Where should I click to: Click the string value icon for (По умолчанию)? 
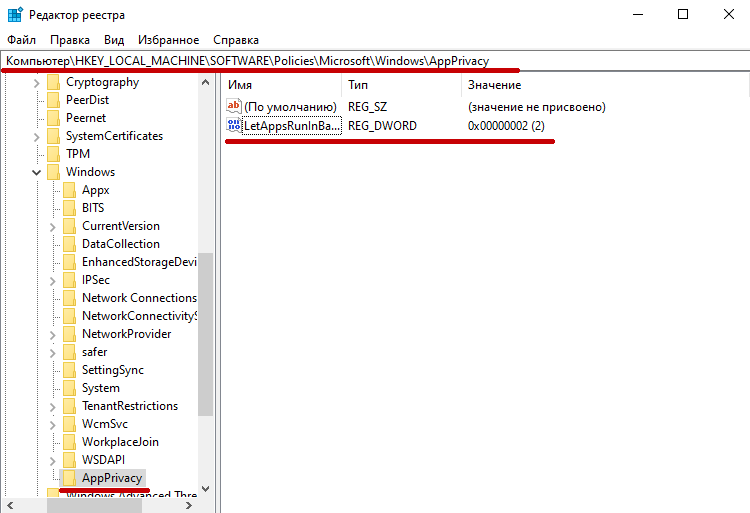(233, 106)
